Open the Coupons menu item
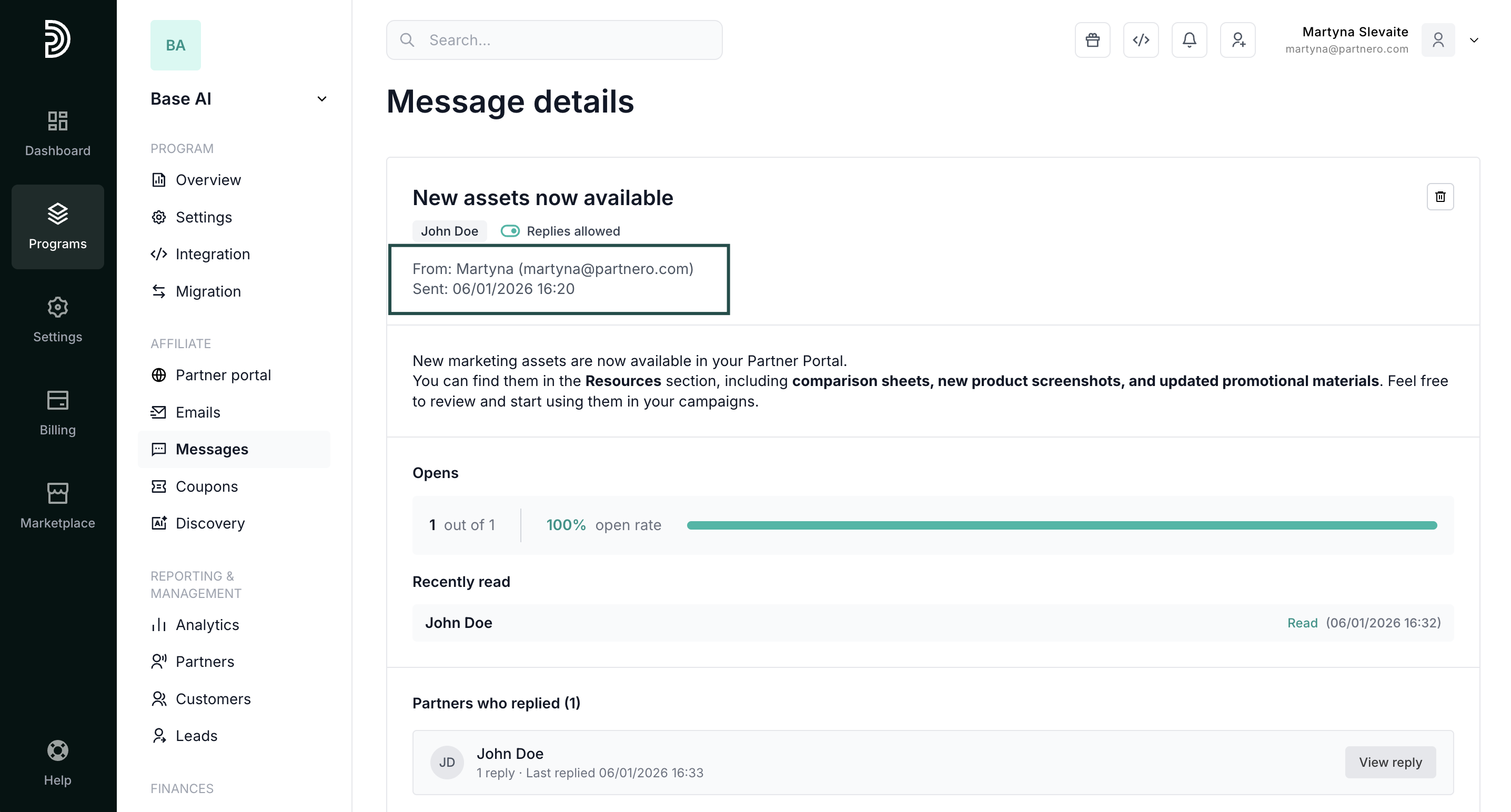Screen dimensions: 1511x812 [206, 486]
